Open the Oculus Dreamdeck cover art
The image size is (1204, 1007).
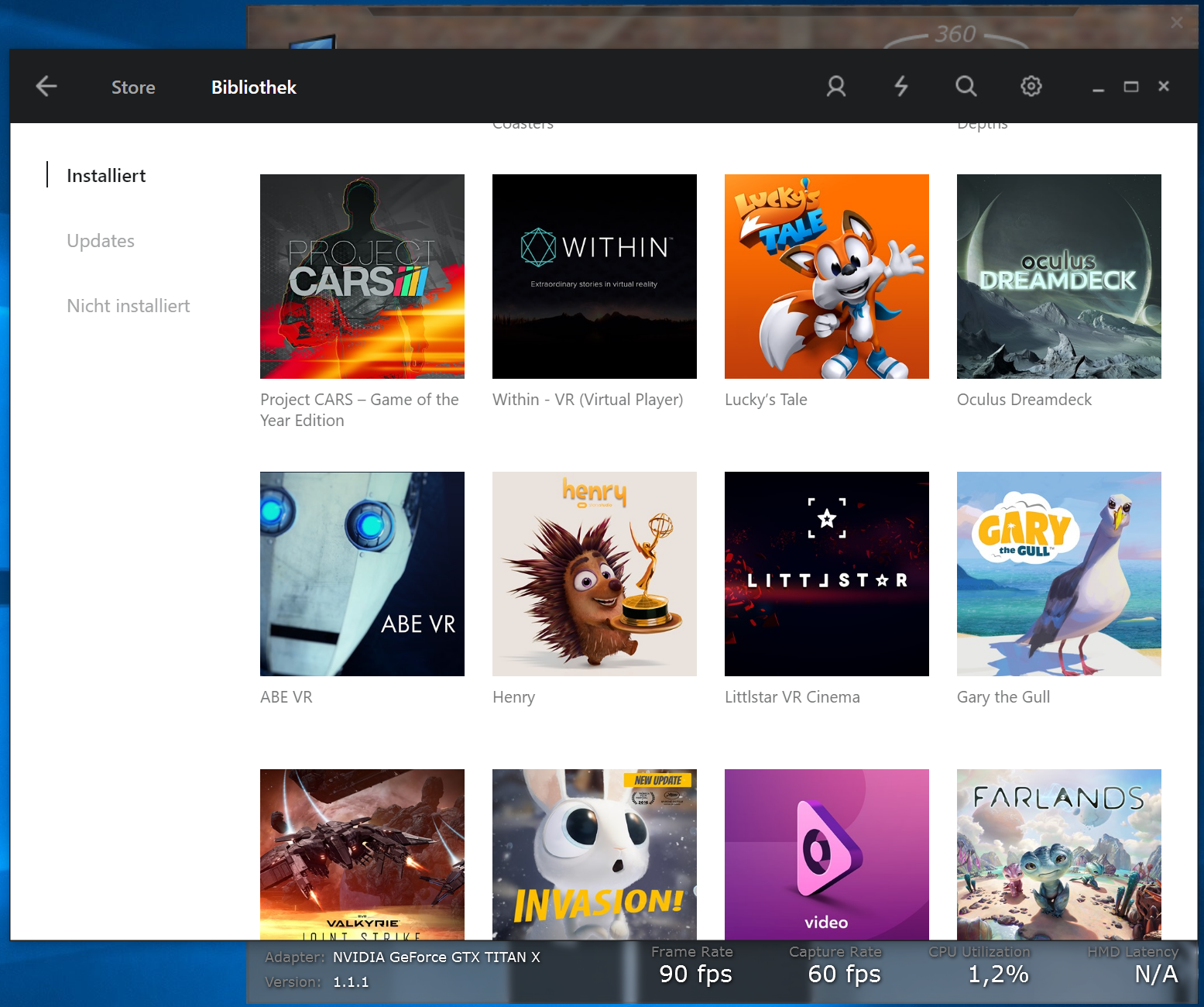tap(1059, 277)
